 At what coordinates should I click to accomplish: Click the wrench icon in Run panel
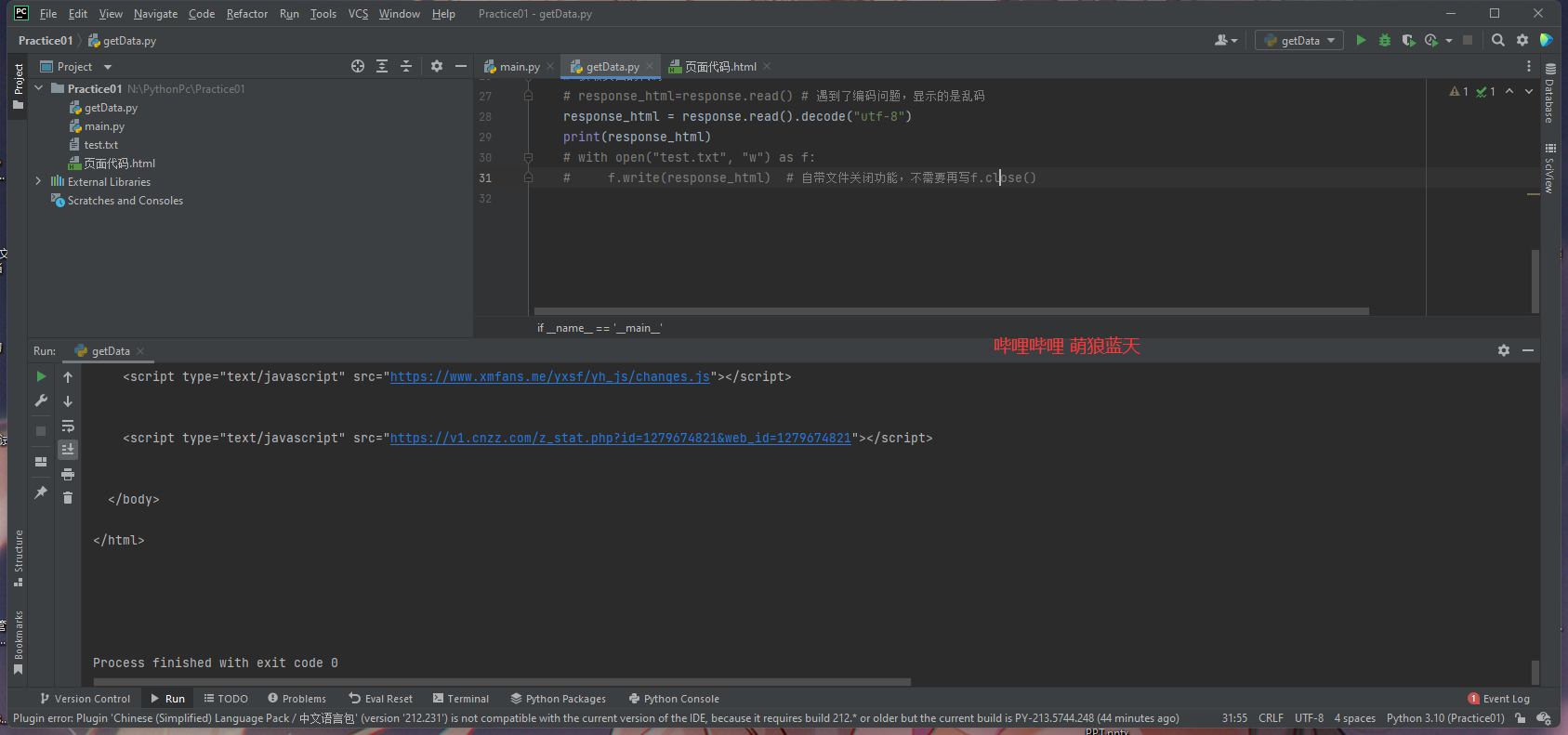pyautogui.click(x=41, y=400)
